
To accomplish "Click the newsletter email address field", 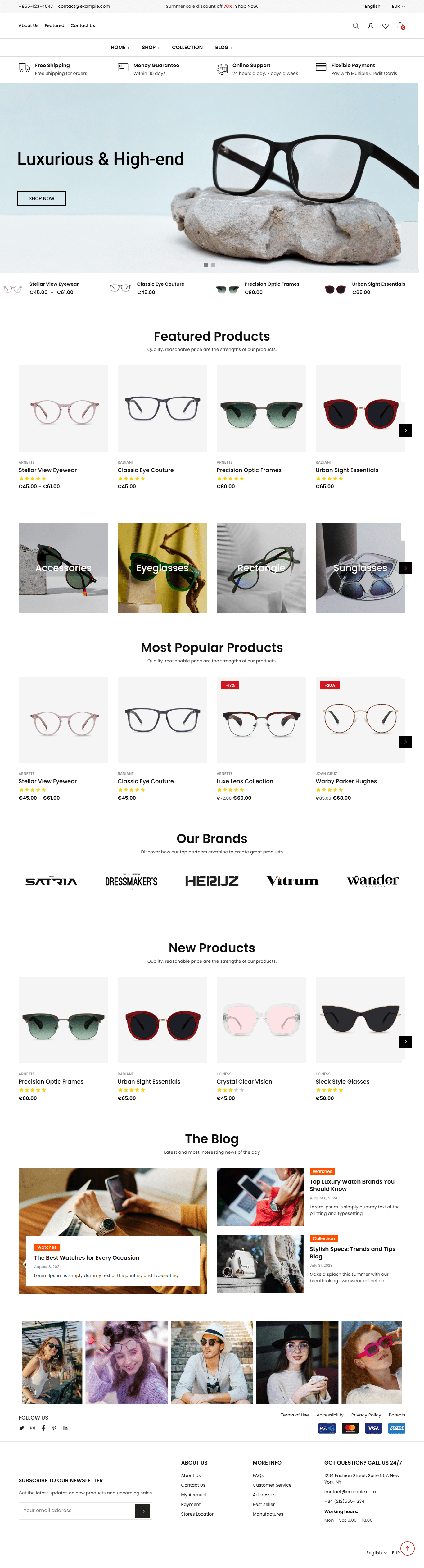I will coord(77,1510).
